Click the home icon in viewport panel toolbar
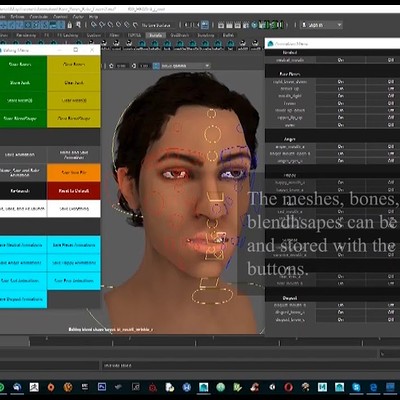This screenshot has width=400, height=400. point(111,66)
